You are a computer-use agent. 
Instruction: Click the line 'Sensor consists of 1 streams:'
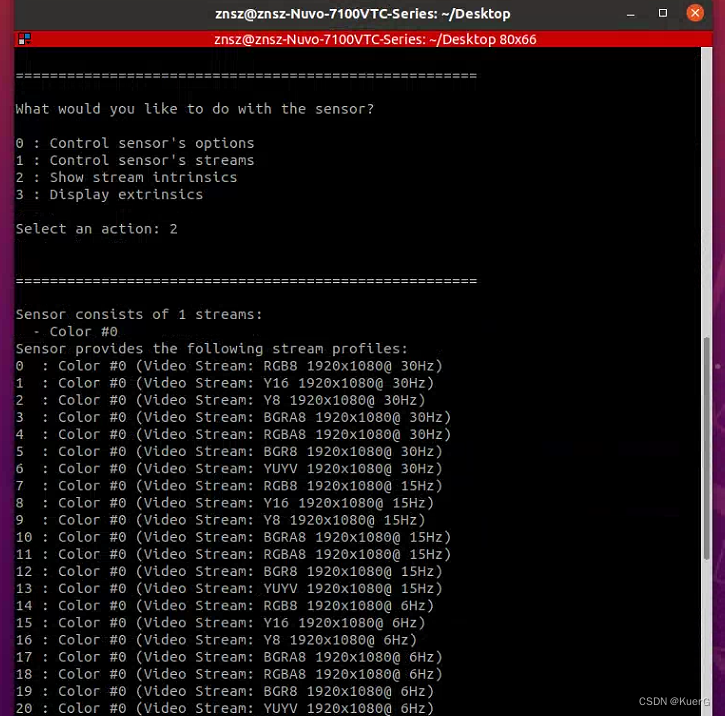(x=139, y=314)
